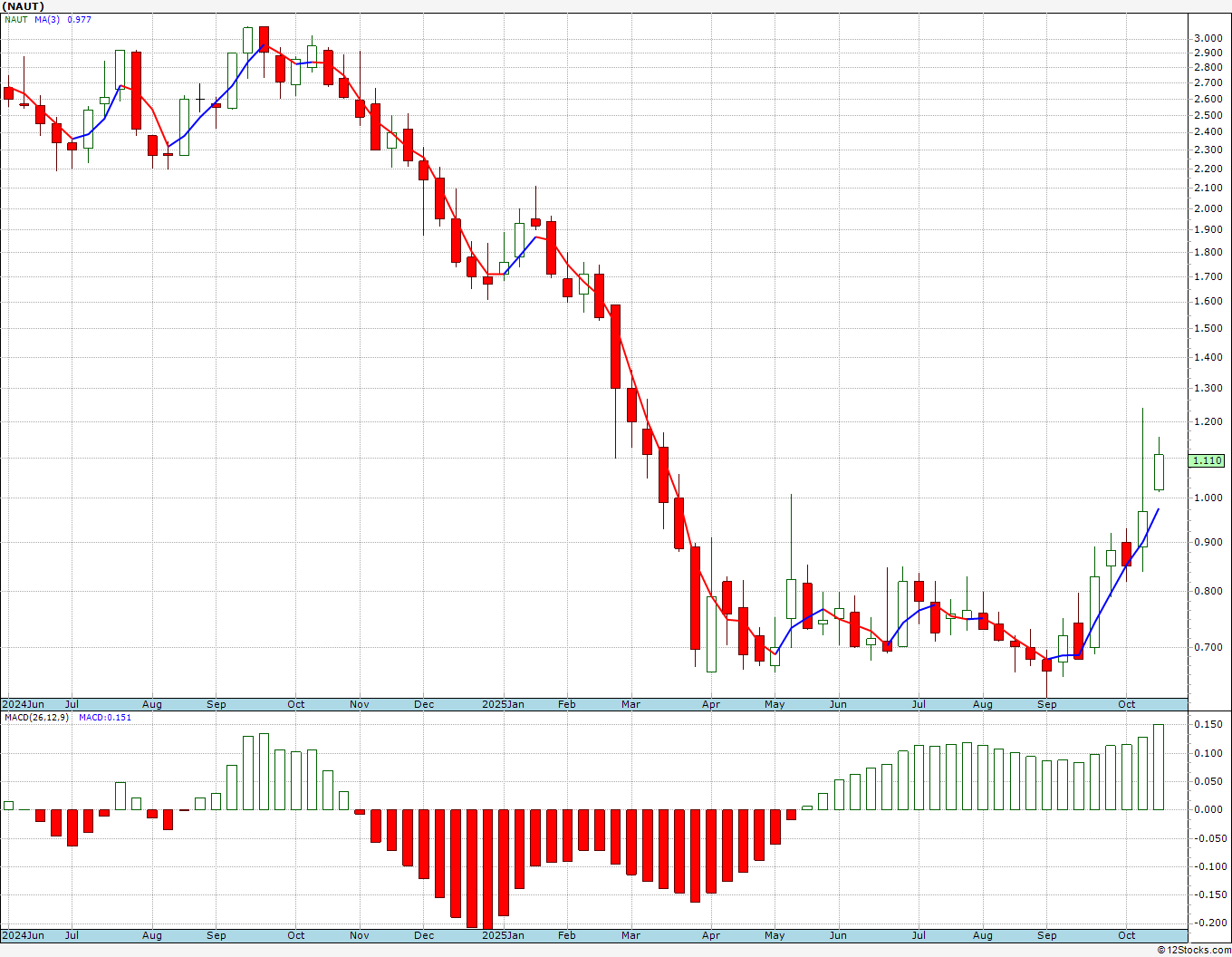Click the Sep 2025 label on price axis

1047,704
